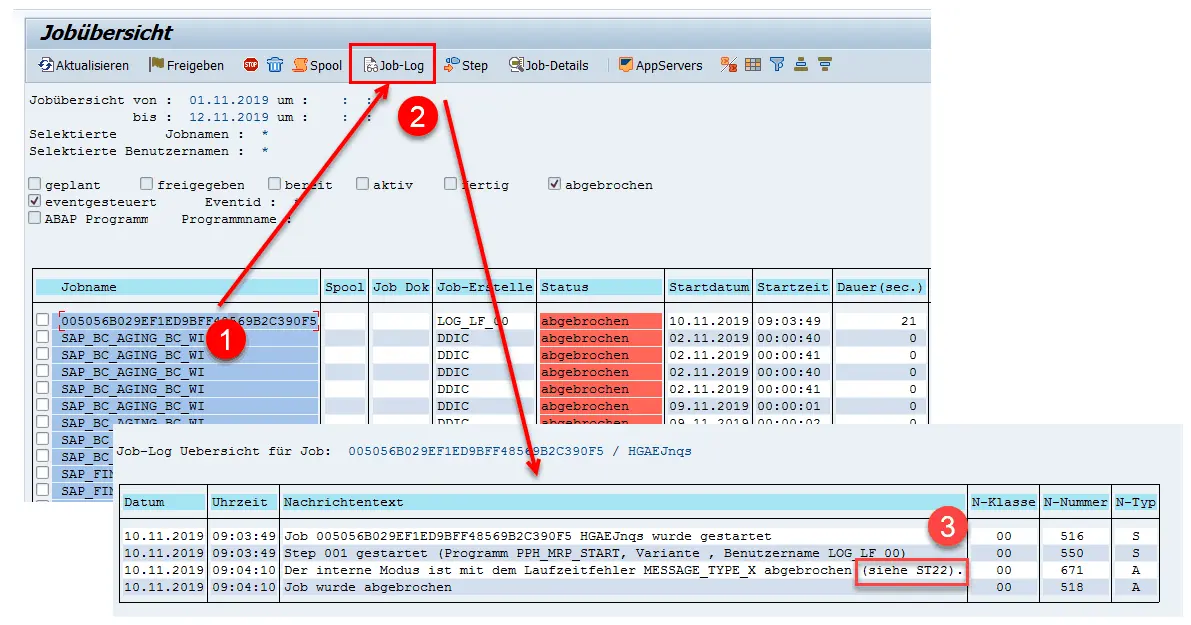This screenshot has height=625, width=1191.
Task: Select row checkbox for job 005056B029EF1ED9BFF48569B2C390F5
Action: [x=42, y=321]
